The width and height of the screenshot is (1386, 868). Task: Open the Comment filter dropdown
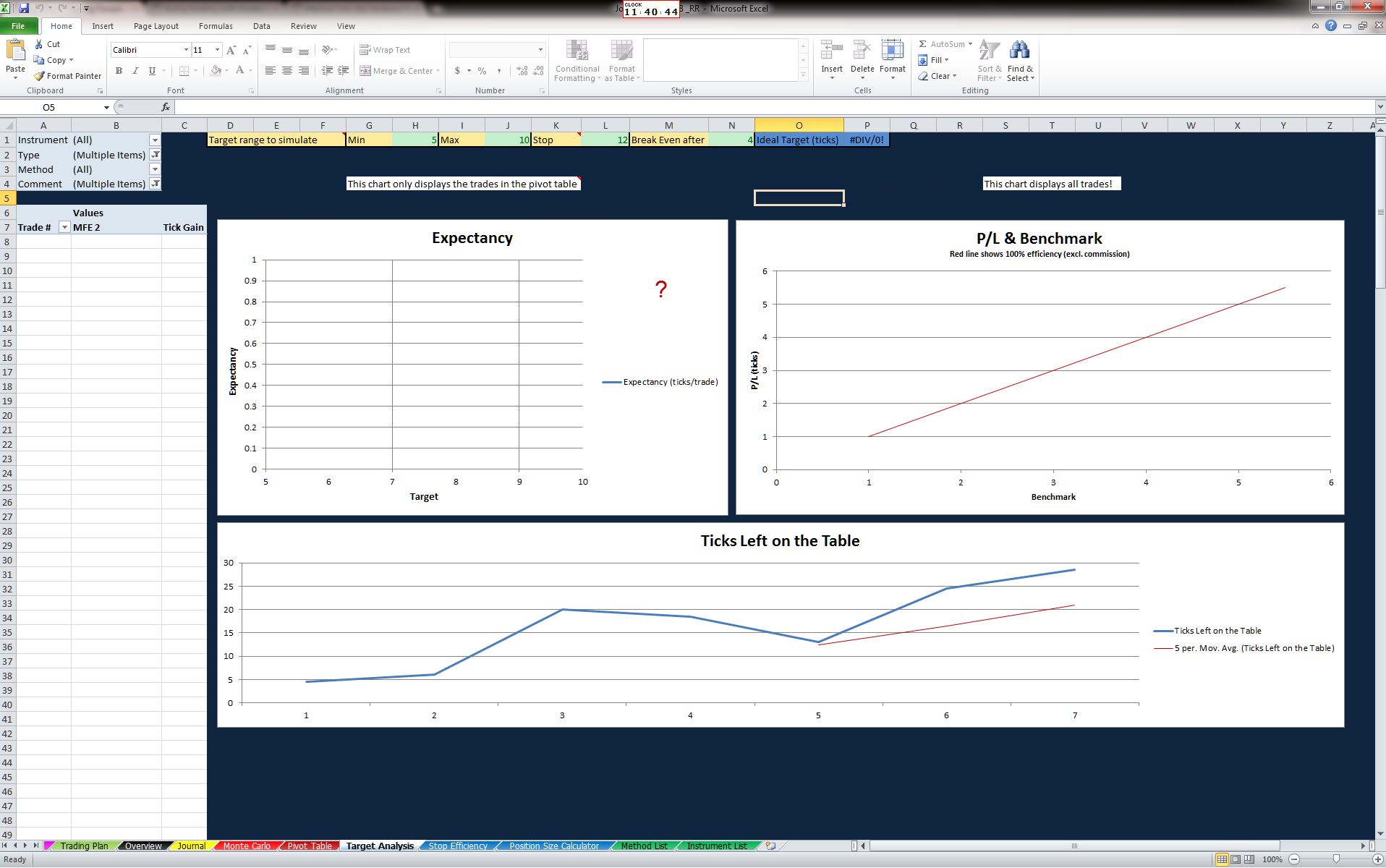point(155,184)
